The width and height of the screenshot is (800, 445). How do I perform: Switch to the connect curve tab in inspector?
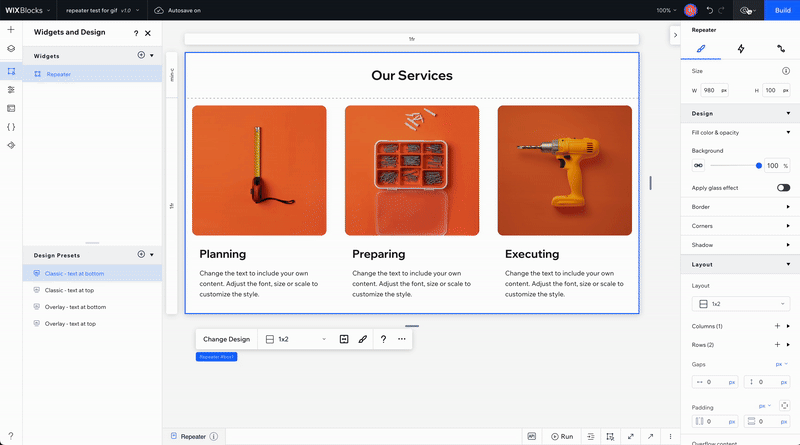[781, 48]
